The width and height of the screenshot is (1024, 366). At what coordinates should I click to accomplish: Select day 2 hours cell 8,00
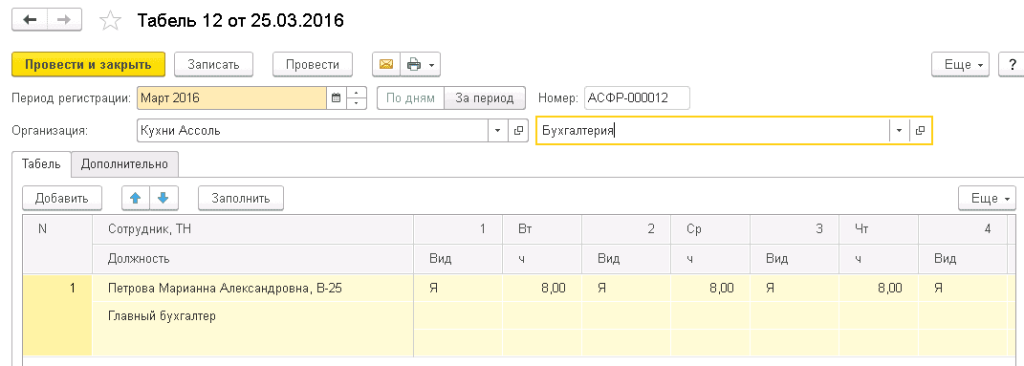click(711, 288)
